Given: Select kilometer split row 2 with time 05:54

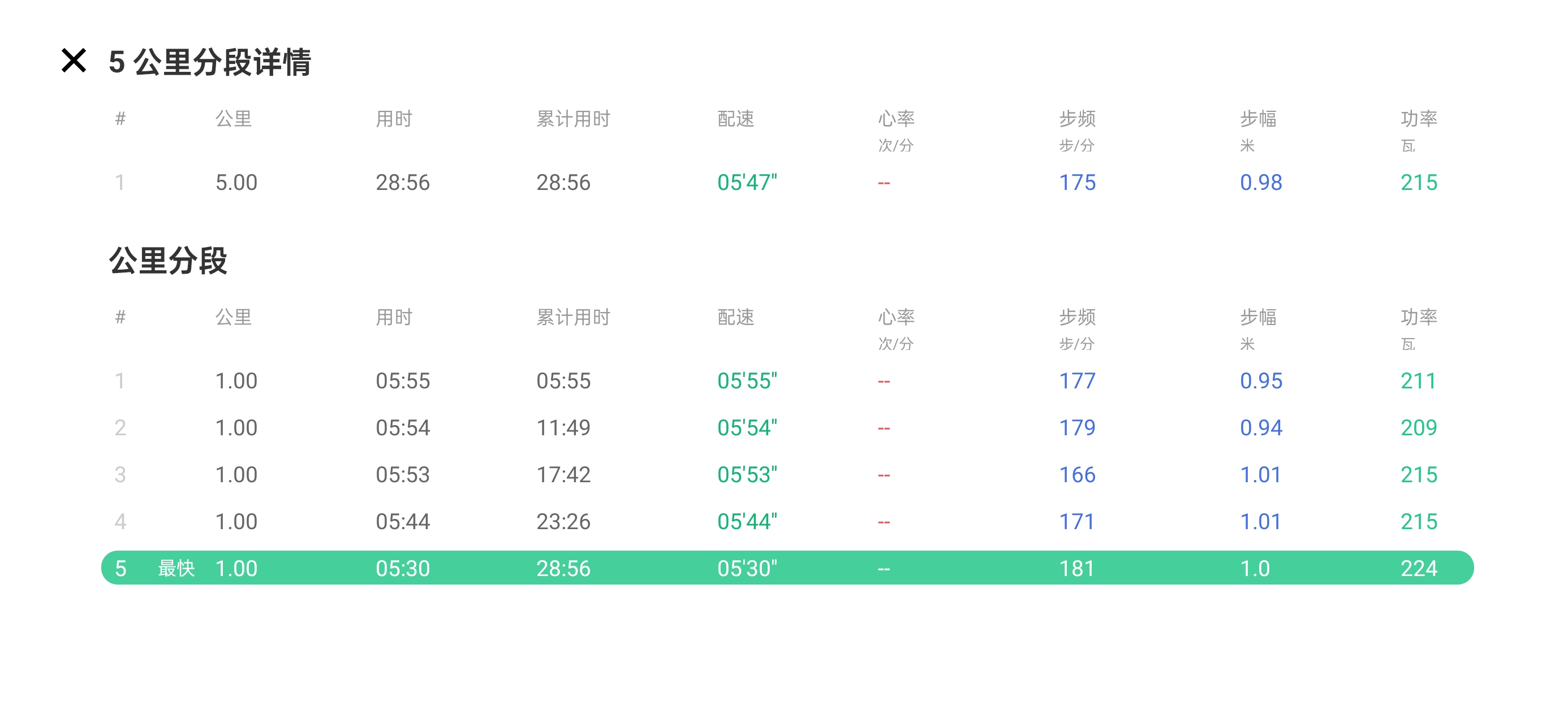Looking at the screenshot, I should (x=402, y=428).
